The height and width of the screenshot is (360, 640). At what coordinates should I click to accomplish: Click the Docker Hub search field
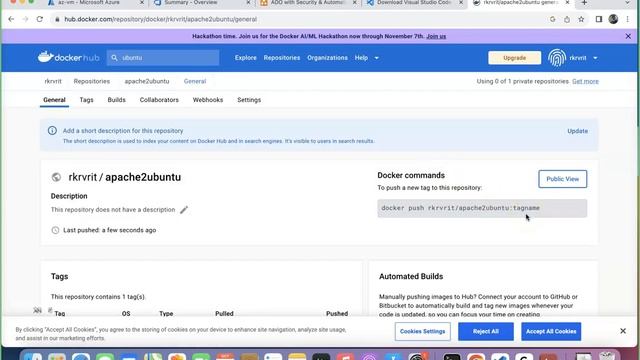point(163,58)
